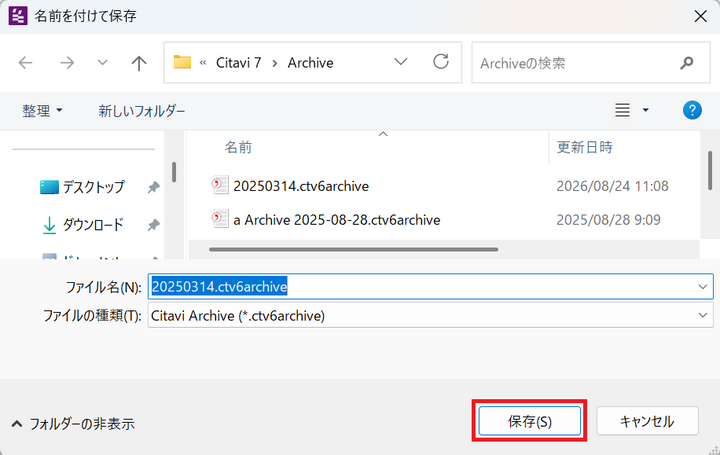Click the Back navigation arrow
The height and width of the screenshot is (455, 720).
[x=25, y=62]
